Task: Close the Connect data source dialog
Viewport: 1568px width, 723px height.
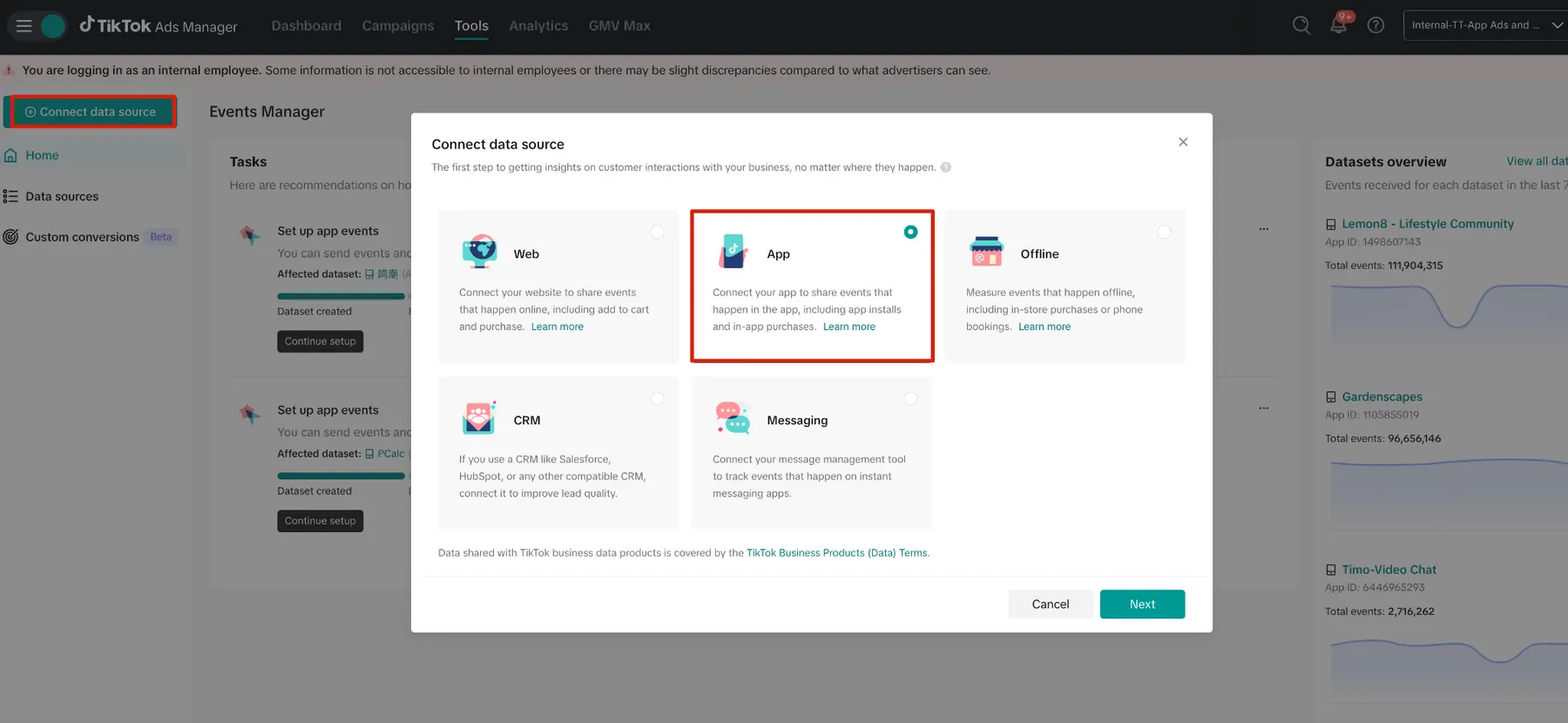Action: pyautogui.click(x=1183, y=142)
